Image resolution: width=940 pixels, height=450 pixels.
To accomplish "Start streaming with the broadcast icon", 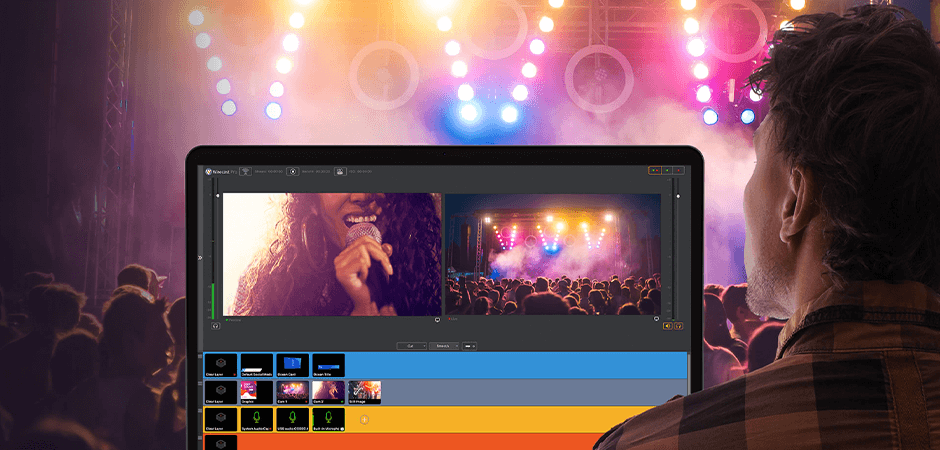I will pyautogui.click(x=246, y=171).
